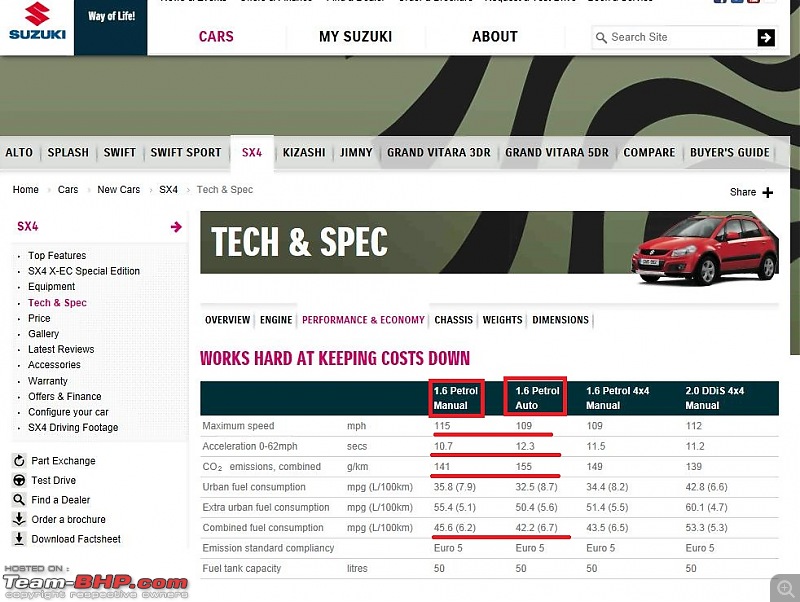The height and width of the screenshot is (602, 800).
Task: Open Top Features in sidebar
Action: click(57, 256)
